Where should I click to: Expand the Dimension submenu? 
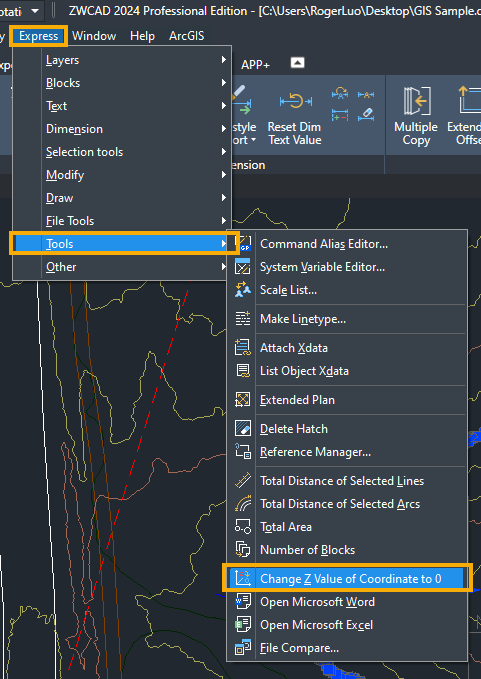click(x=122, y=129)
